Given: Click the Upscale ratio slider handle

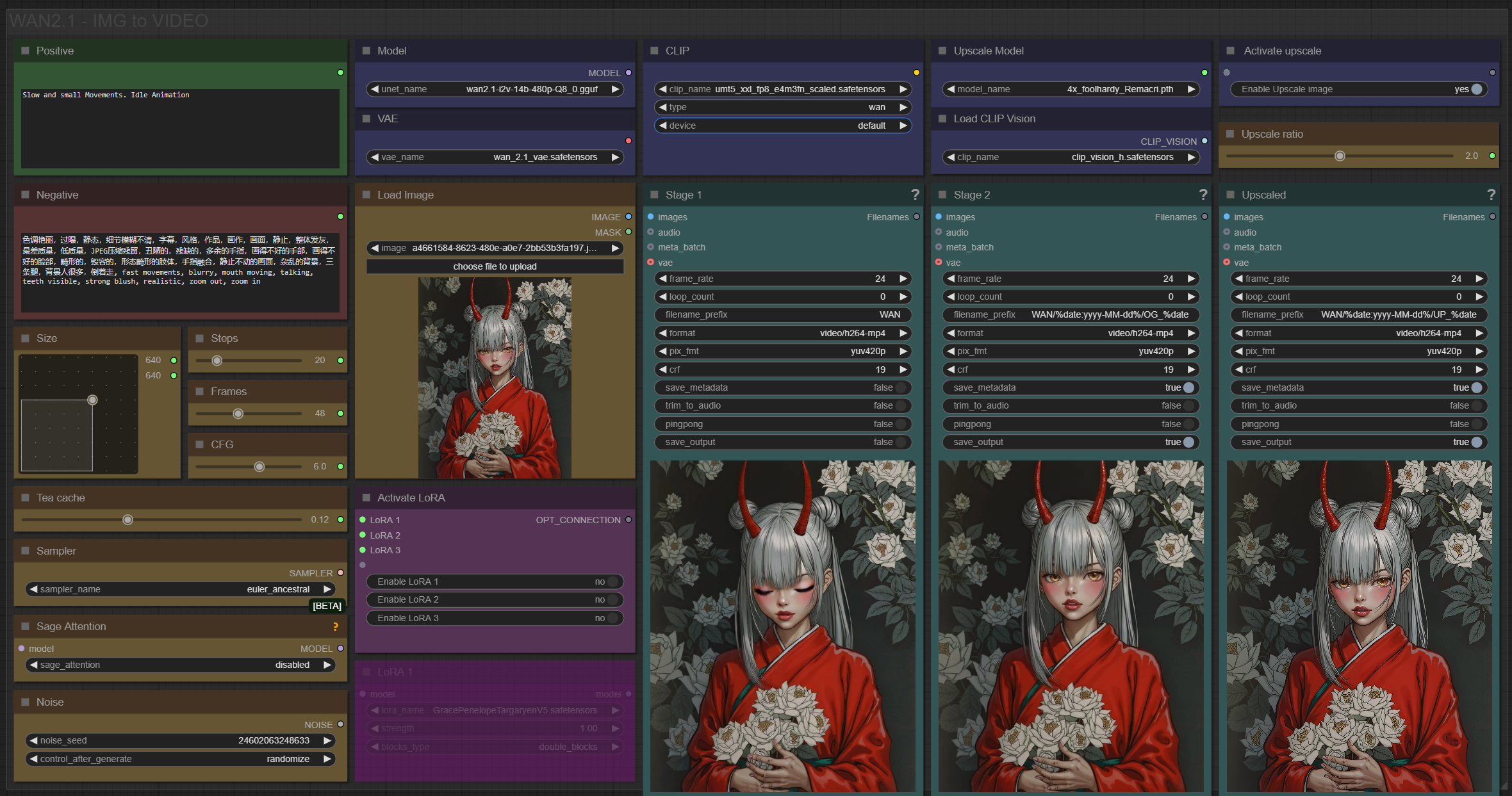Looking at the screenshot, I should (1340, 156).
